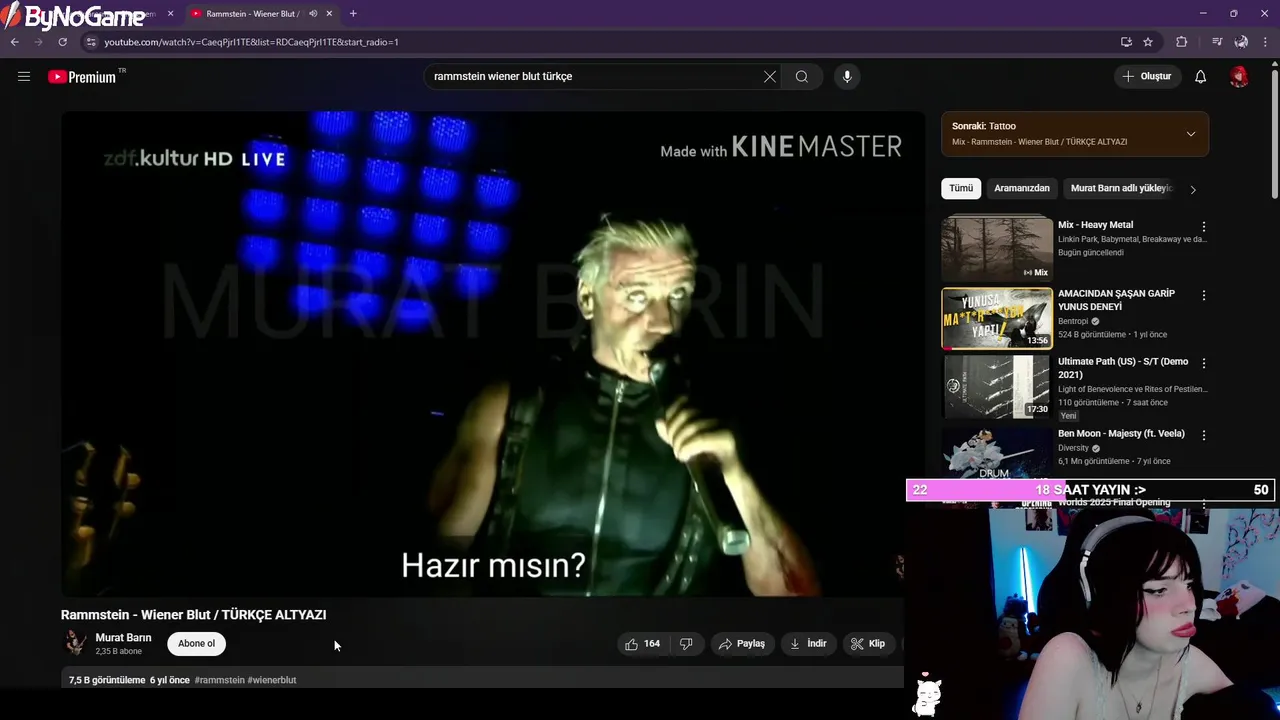Screen dimensions: 1280x720
Task: Go to YouTube Premium home logo
Action: click(82, 77)
